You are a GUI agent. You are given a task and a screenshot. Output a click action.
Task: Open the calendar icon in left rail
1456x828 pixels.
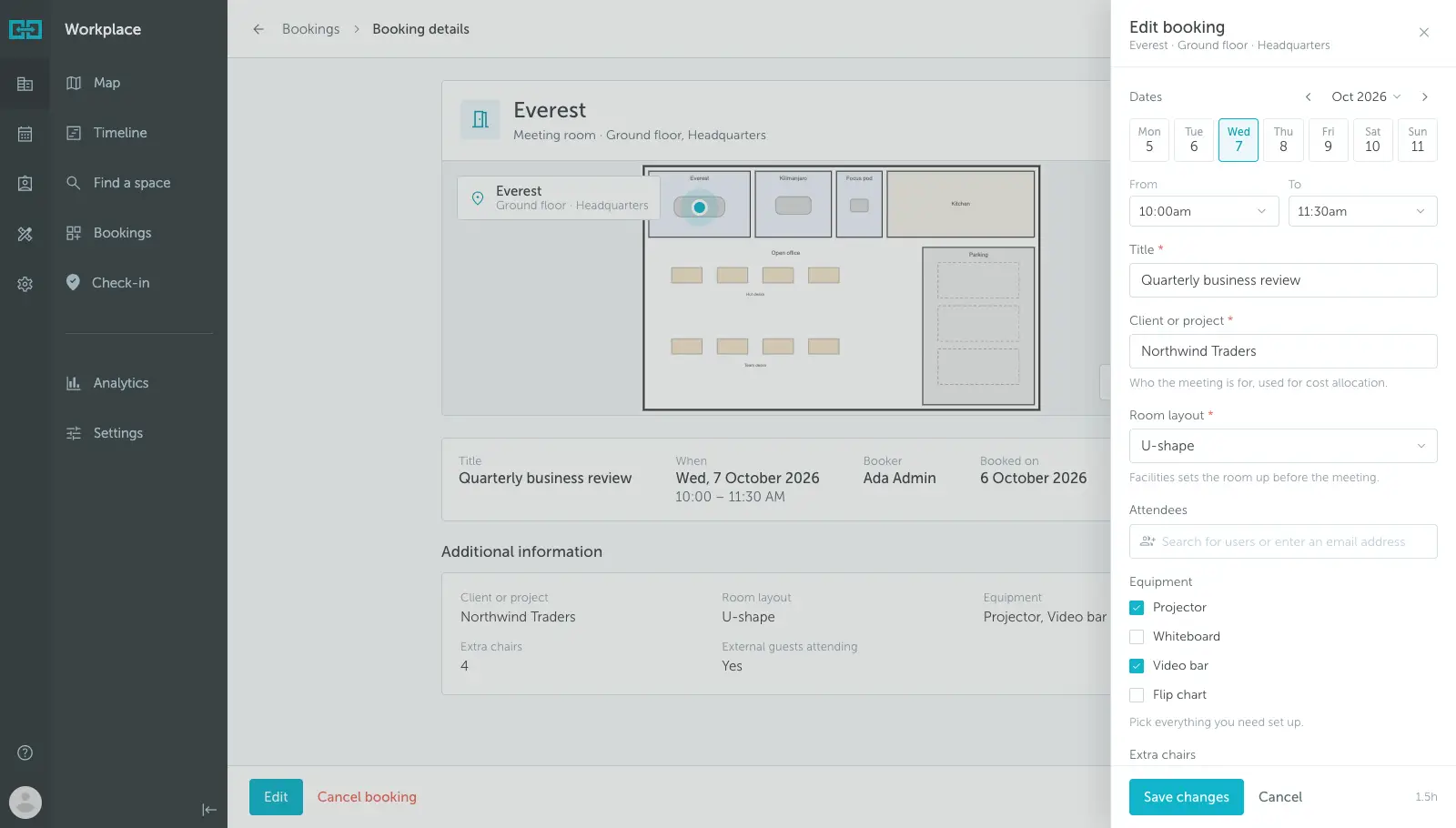pos(25,135)
